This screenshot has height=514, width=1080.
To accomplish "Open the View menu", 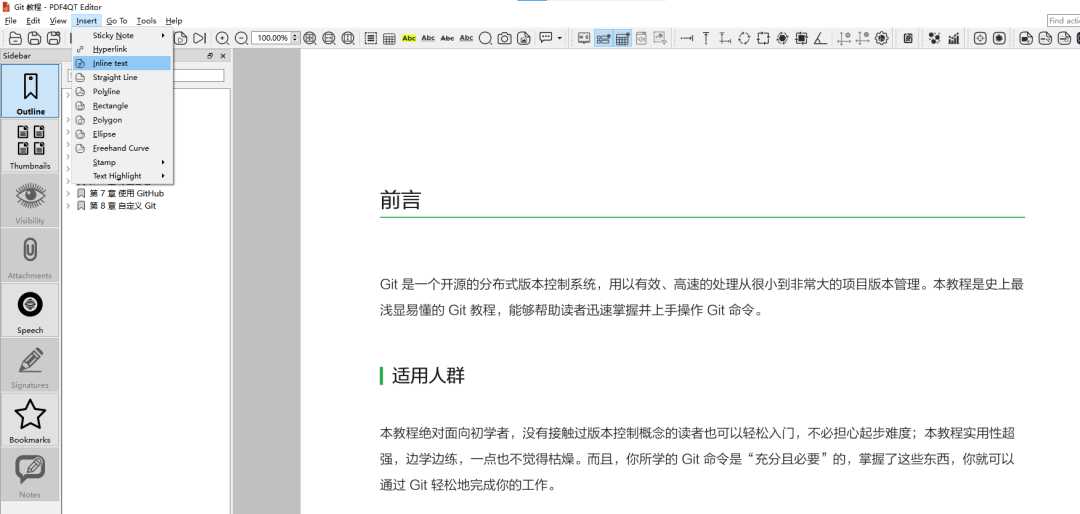I will 58,21.
